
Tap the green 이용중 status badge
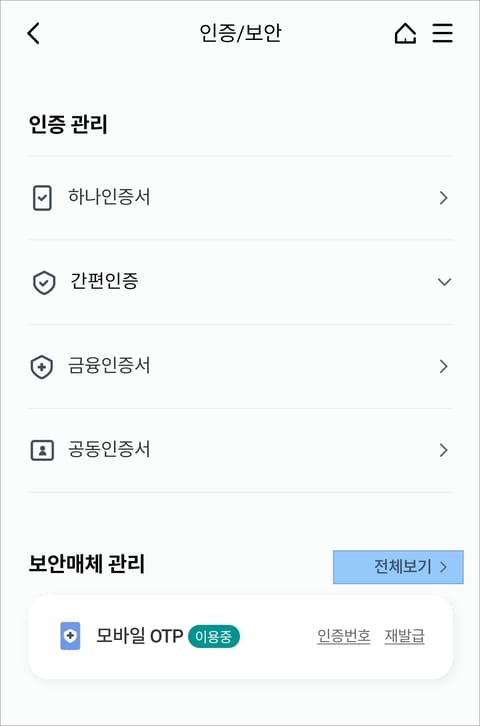click(x=213, y=636)
